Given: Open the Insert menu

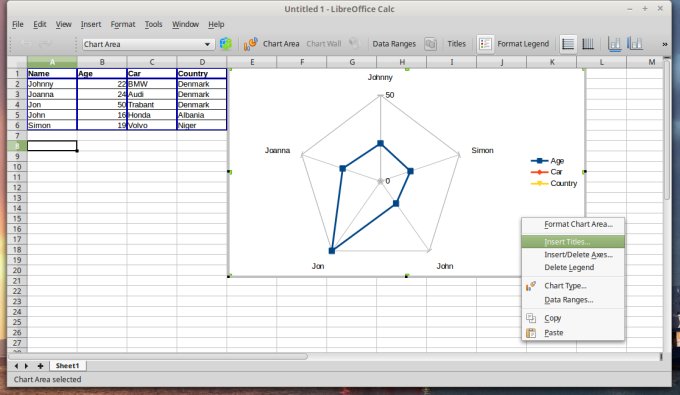Looking at the screenshot, I should click(x=91, y=24).
